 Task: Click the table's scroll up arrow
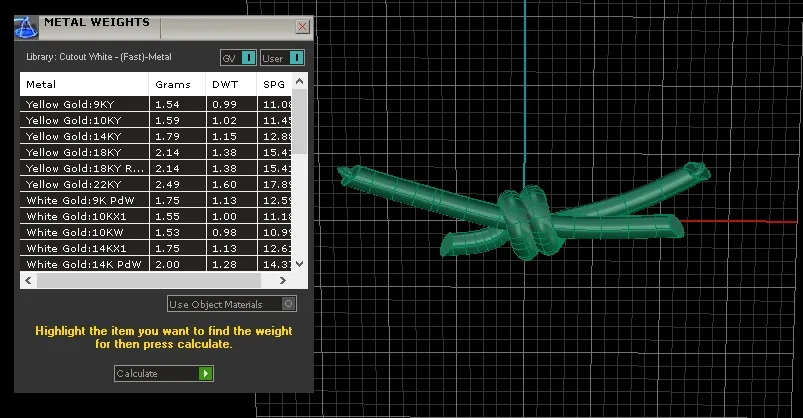(300, 81)
